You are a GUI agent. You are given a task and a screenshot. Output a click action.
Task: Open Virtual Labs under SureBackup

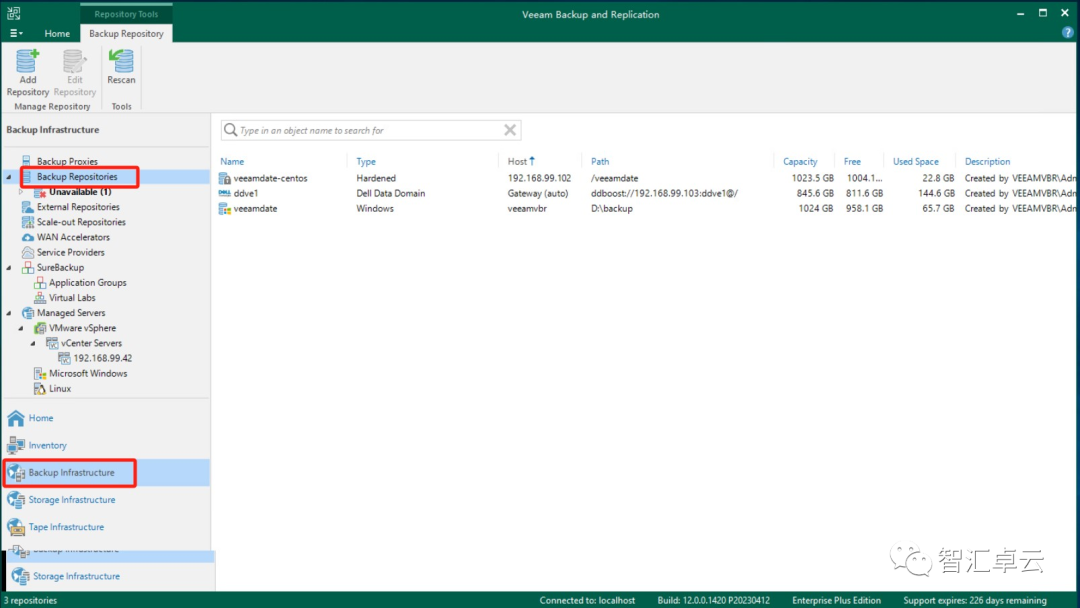(x=72, y=297)
